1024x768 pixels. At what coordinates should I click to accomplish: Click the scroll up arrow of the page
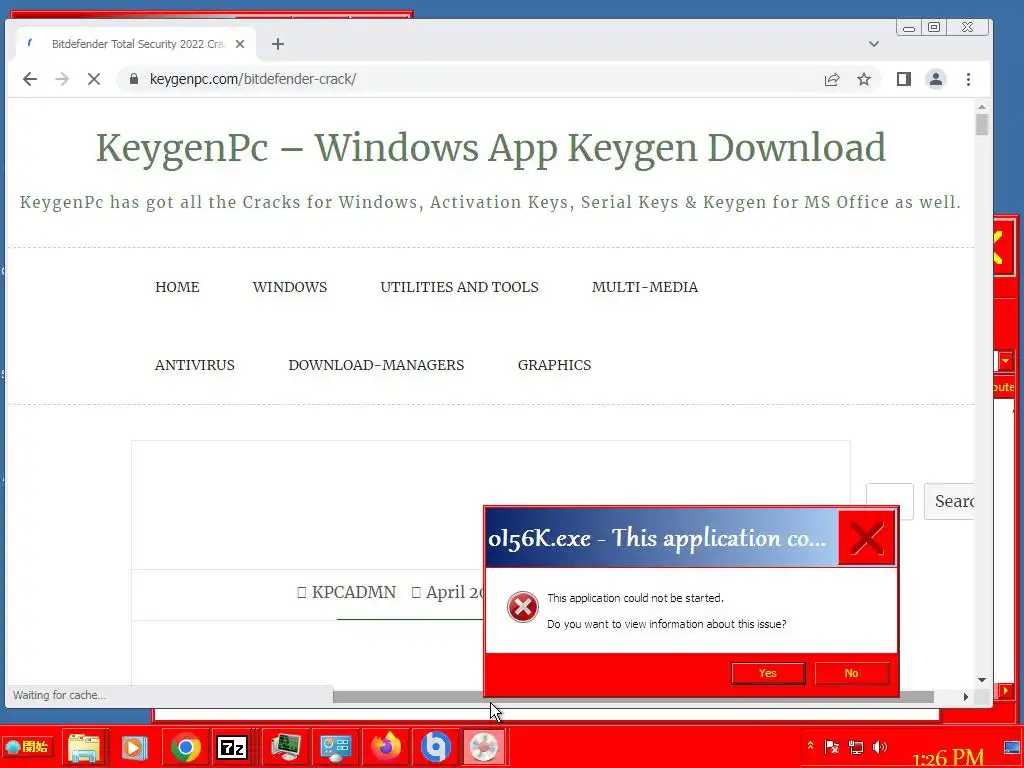[x=982, y=106]
